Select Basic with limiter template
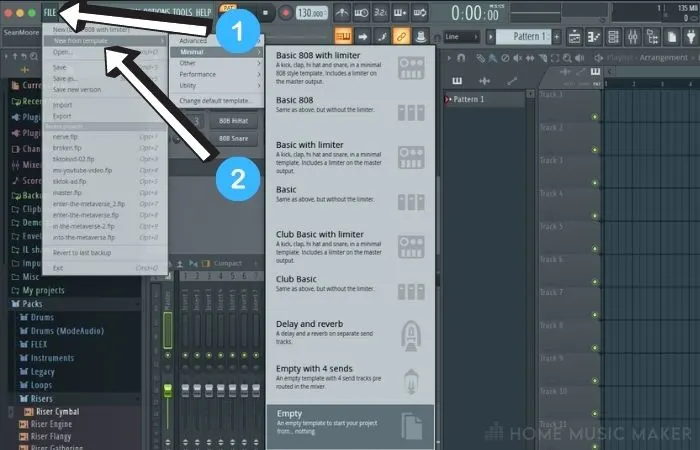Image resolution: width=700 pixels, height=450 pixels. pyautogui.click(x=350, y=157)
